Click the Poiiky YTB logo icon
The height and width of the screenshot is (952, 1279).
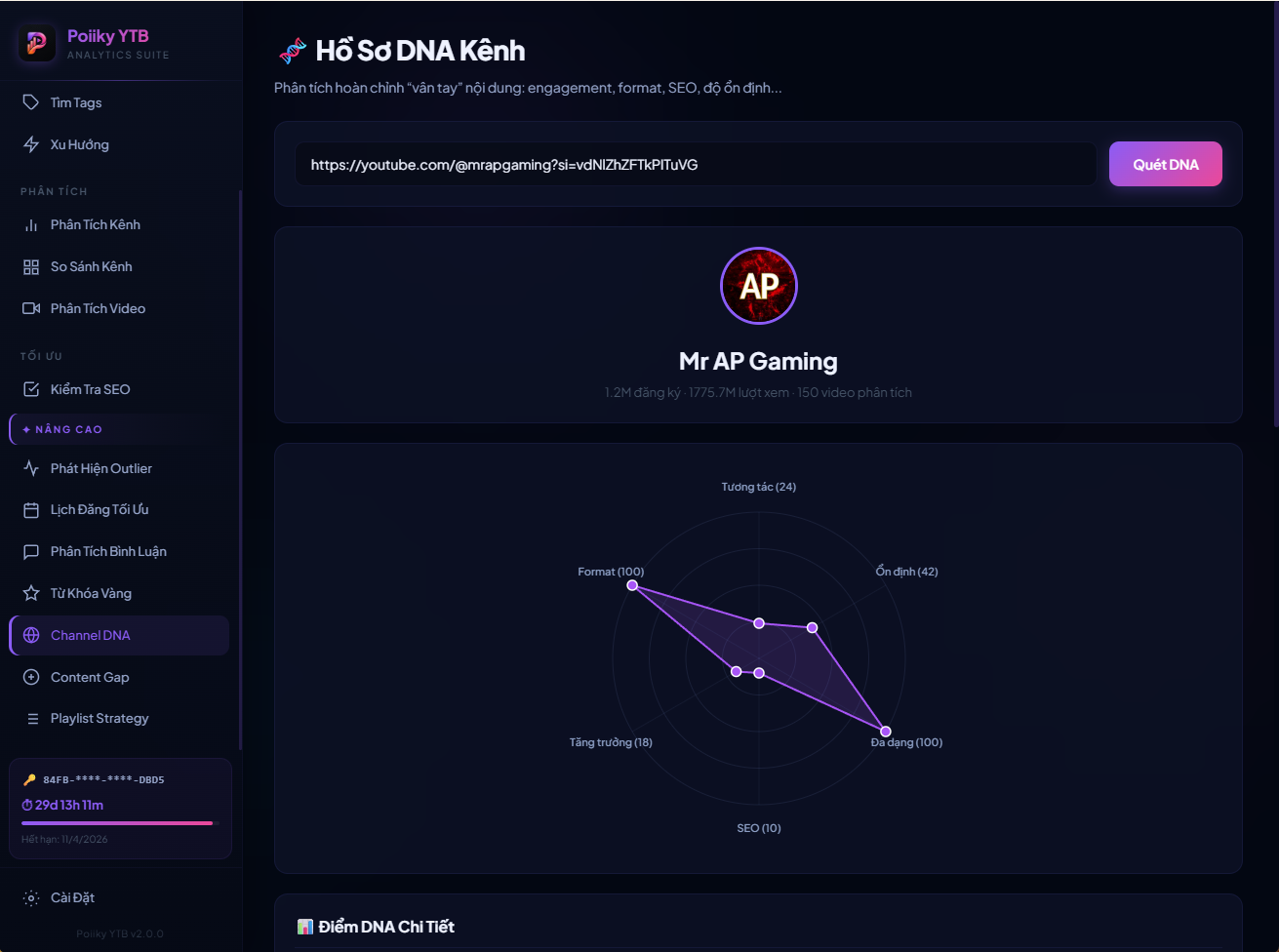tap(37, 43)
